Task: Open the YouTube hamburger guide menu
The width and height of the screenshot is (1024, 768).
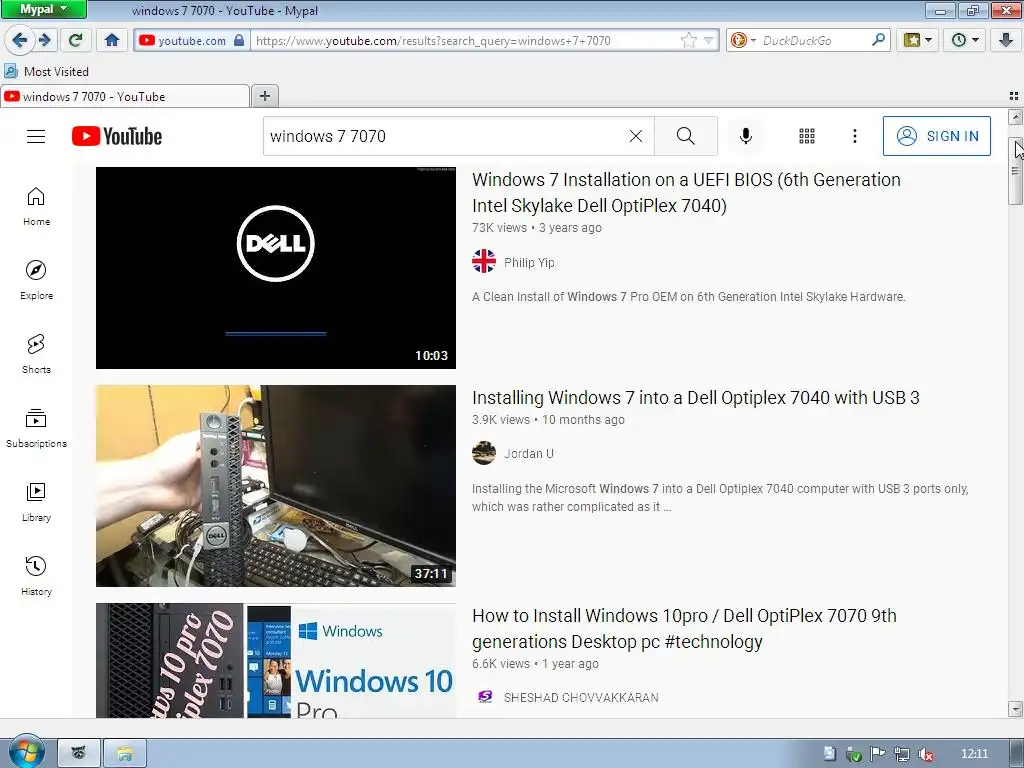Action: tap(36, 136)
